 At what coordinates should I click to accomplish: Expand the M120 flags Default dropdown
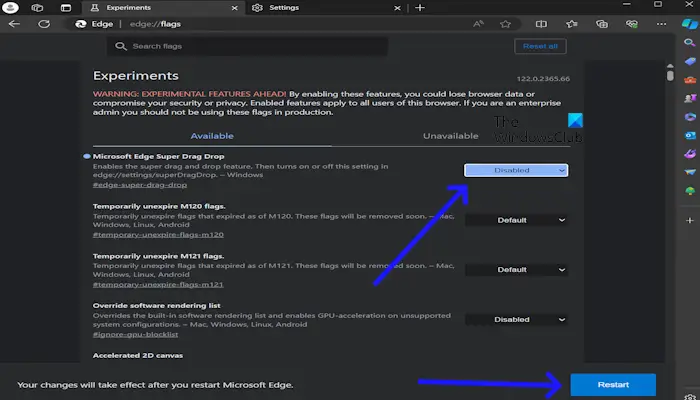pyautogui.click(x=516, y=220)
